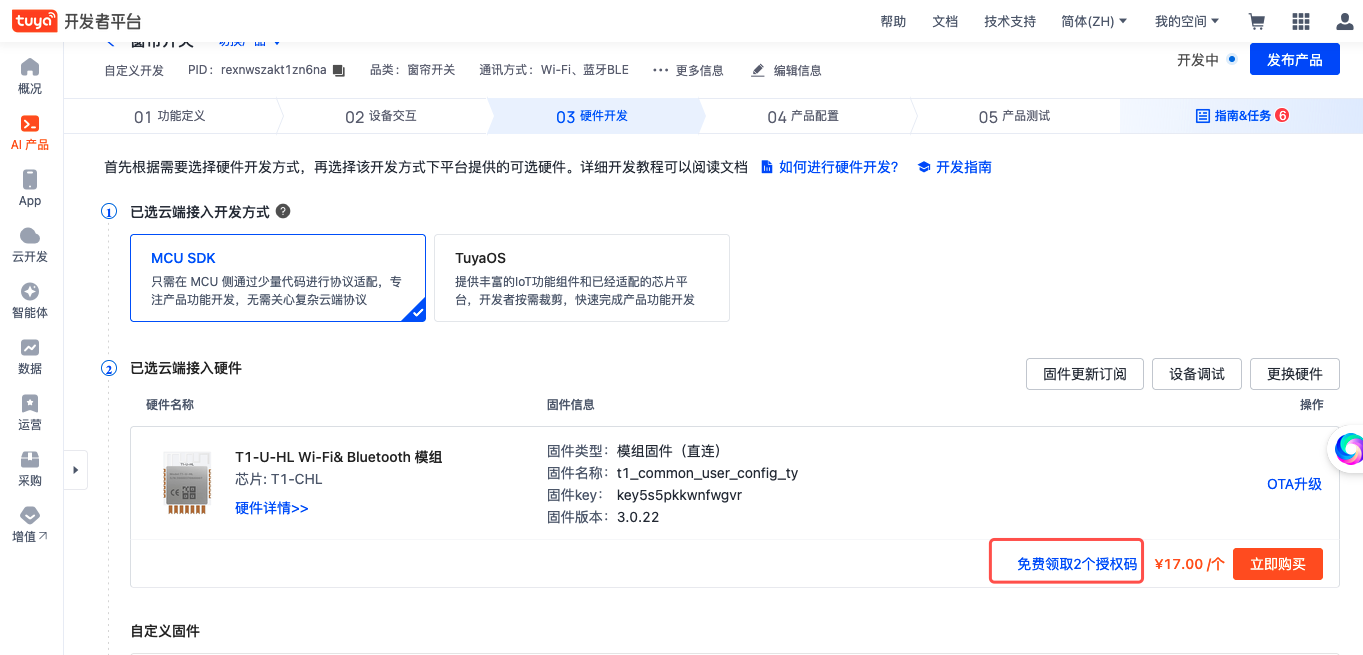Open the 如何进行硬件开发? link text
Viewport: 1363px width, 655px height.
[839, 167]
